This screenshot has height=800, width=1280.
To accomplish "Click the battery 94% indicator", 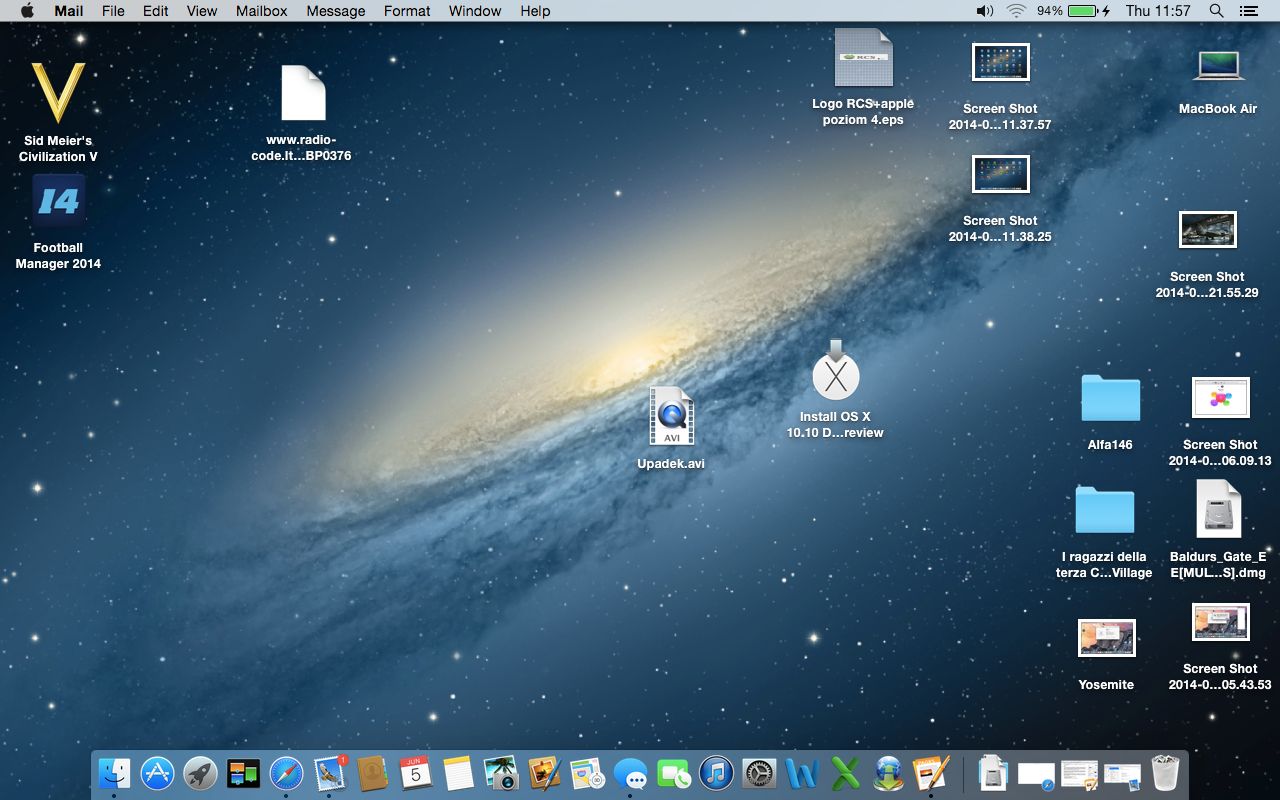I will (1073, 11).
